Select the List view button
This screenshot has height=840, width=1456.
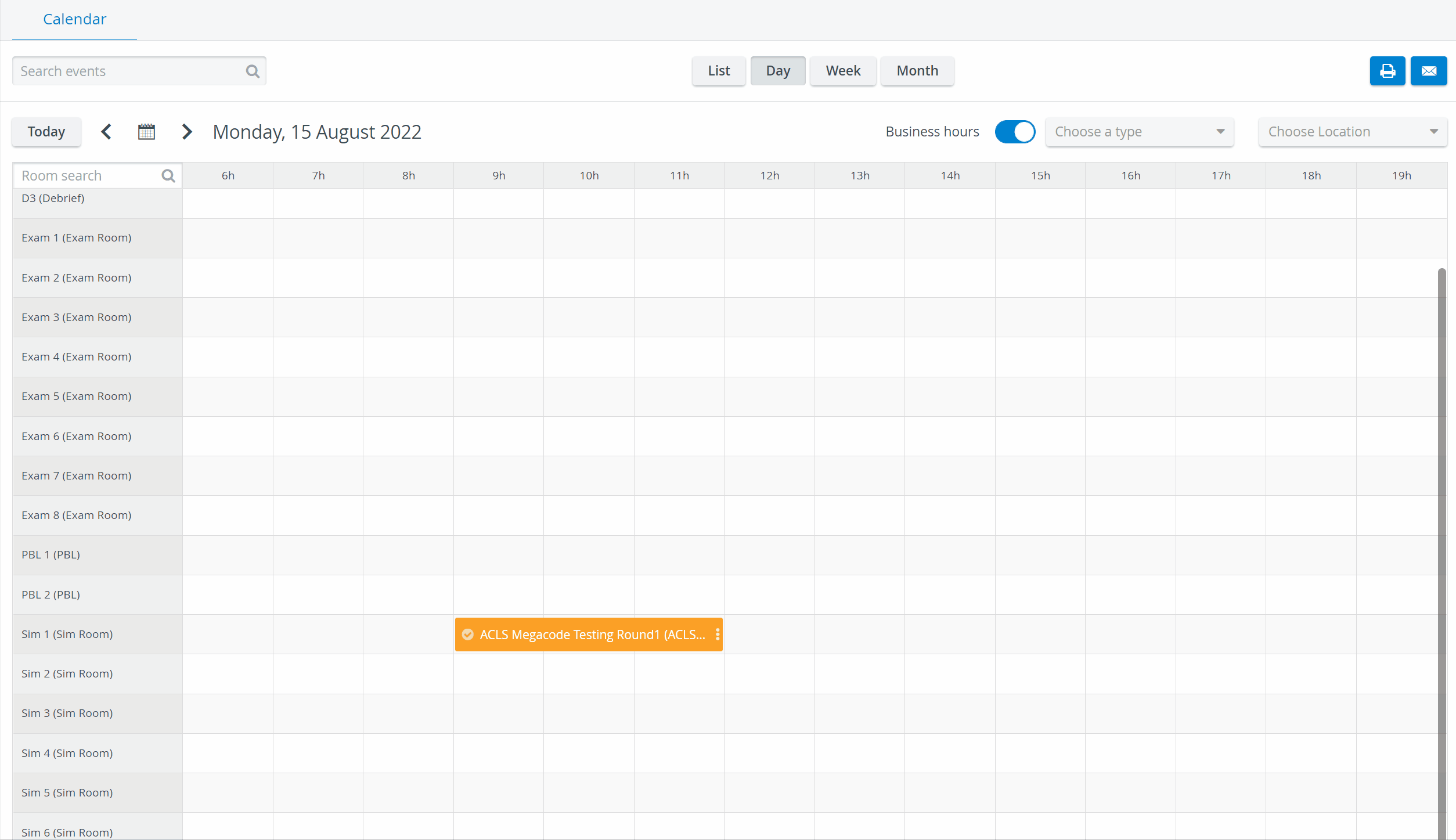tap(719, 71)
